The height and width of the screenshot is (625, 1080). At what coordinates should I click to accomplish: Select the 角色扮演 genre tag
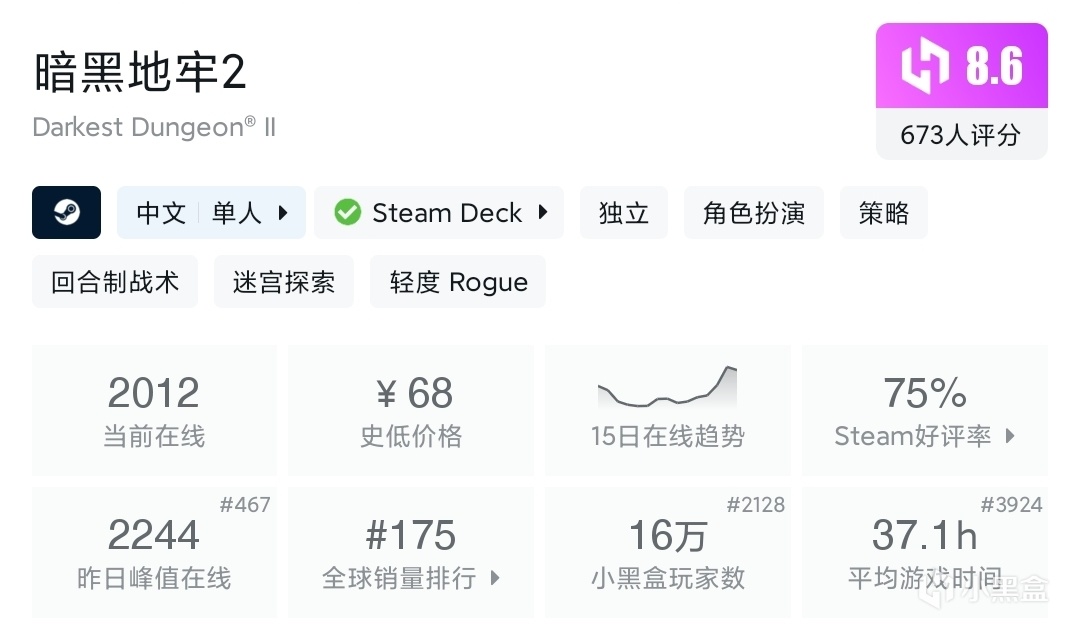coord(754,213)
